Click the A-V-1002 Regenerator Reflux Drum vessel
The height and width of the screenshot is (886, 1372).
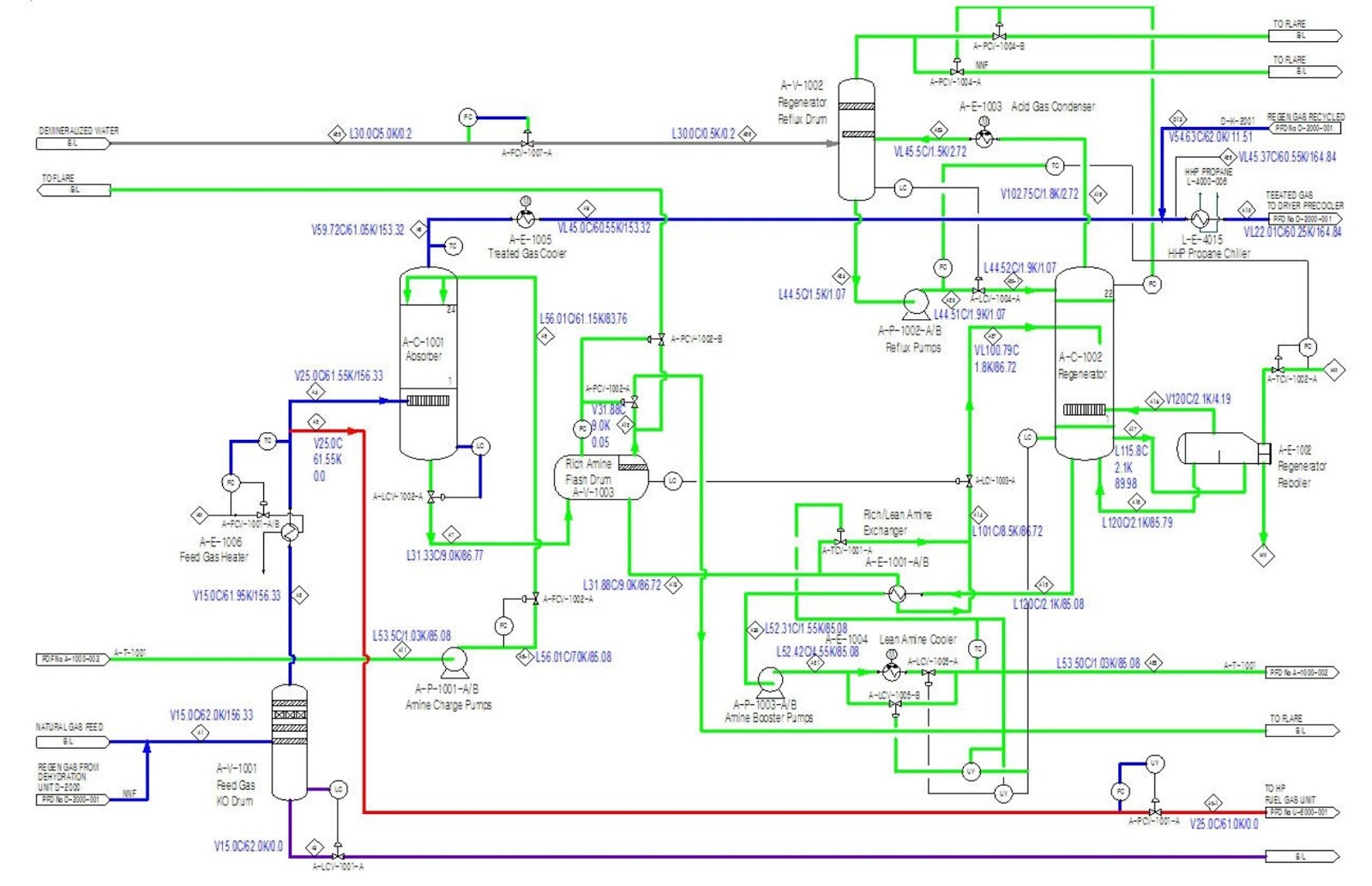pyautogui.click(x=856, y=139)
